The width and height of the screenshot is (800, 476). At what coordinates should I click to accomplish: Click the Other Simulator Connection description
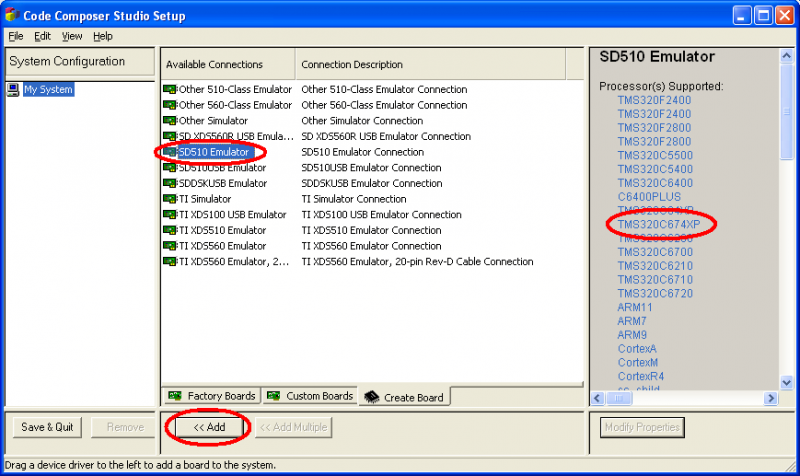tap(362, 121)
